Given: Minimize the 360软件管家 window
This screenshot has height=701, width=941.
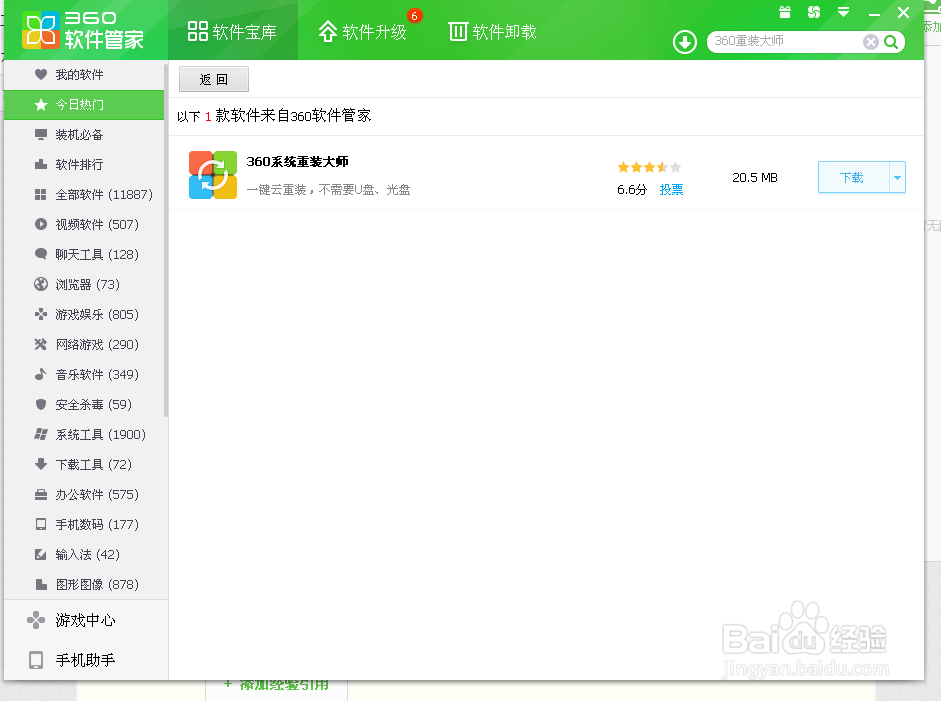Looking at the screenshot, I should coord(874,13).
